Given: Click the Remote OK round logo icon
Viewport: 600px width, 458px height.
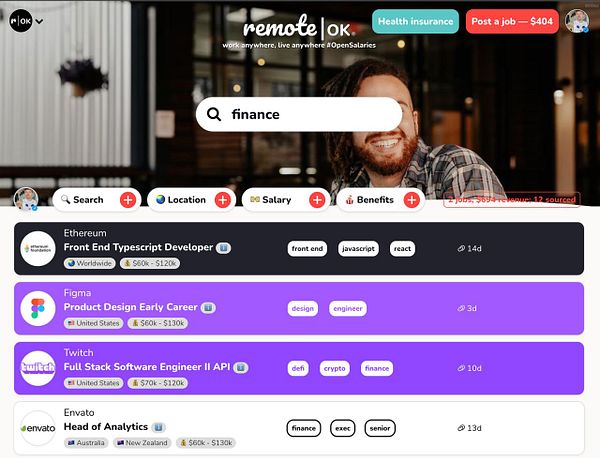Looking at the screenshot, I should (x=21, y=21).
